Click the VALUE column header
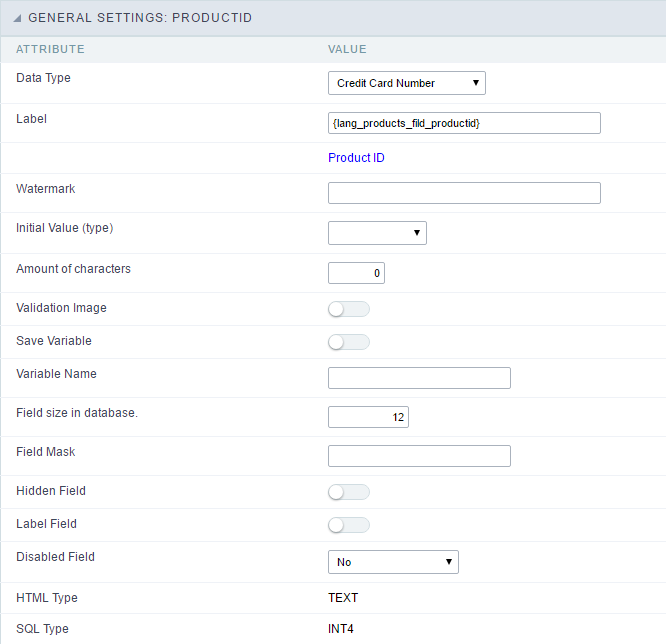Screen dimensions: 666x644 (347, 49)
